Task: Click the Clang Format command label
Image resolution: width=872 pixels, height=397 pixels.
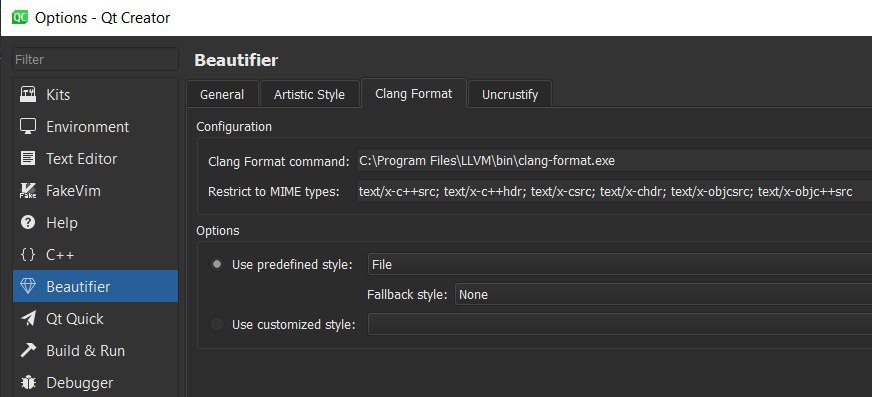Action: point(279,162)
